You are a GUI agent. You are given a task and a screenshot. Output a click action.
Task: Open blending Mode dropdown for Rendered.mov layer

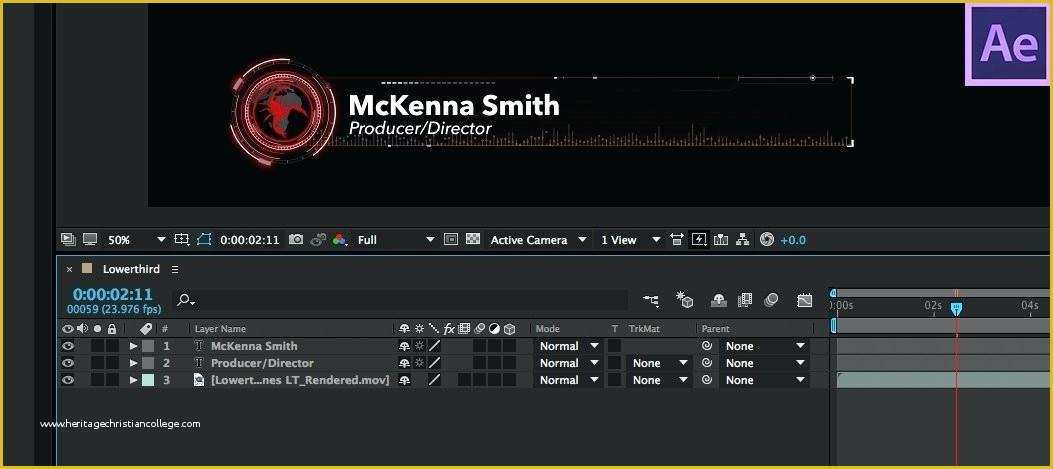[569, 380]
